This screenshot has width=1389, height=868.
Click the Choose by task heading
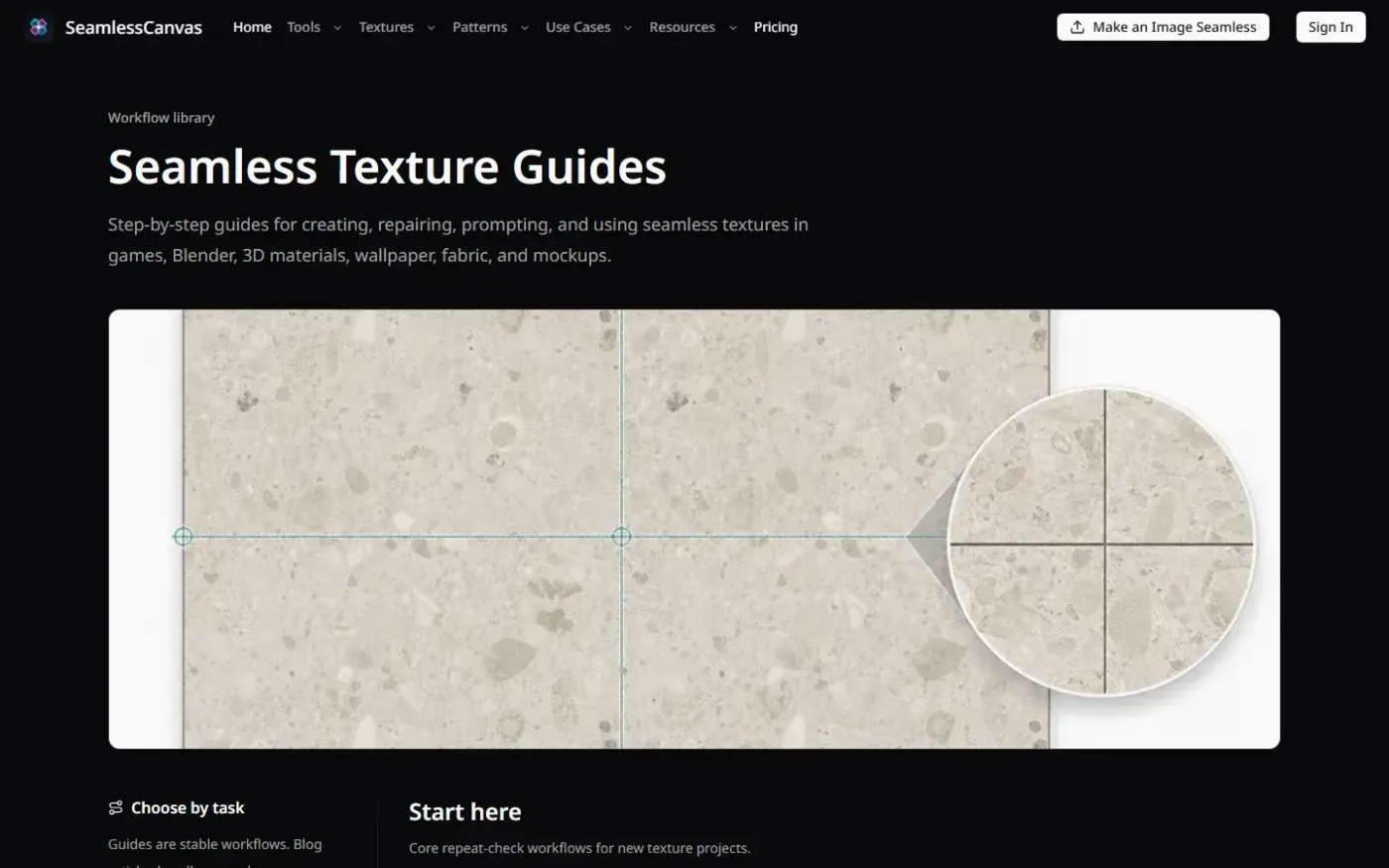point(188,807)
